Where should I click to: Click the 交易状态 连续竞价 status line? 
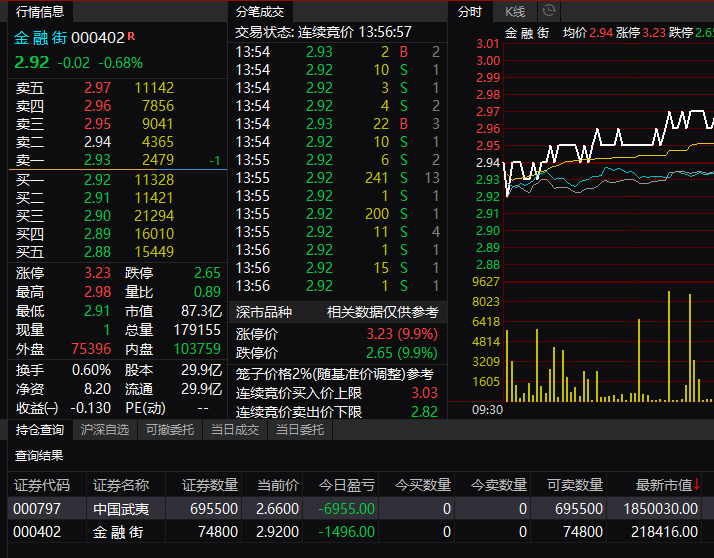[x=323, y=32]
